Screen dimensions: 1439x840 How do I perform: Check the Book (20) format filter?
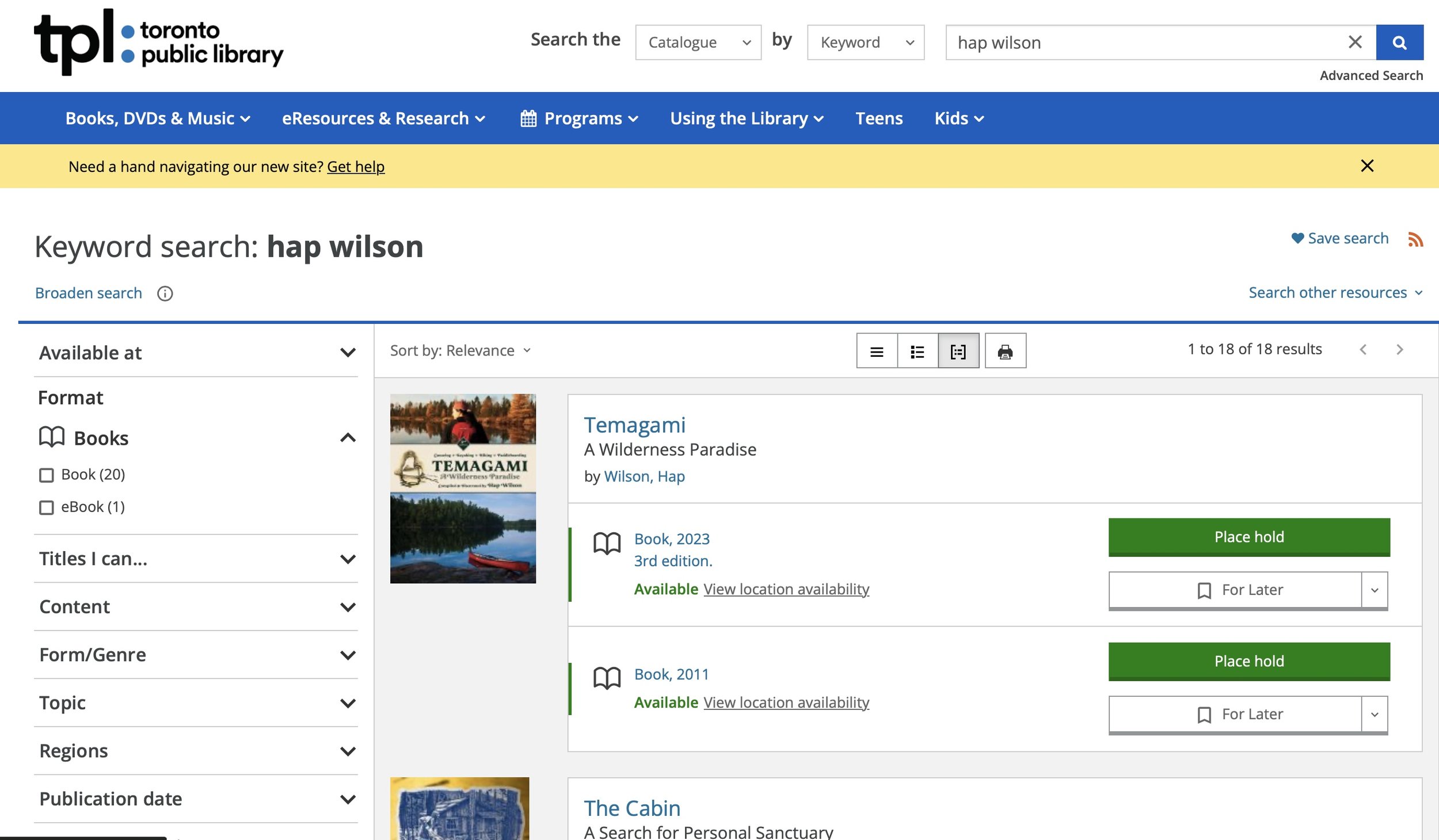(x=47, y=475)
